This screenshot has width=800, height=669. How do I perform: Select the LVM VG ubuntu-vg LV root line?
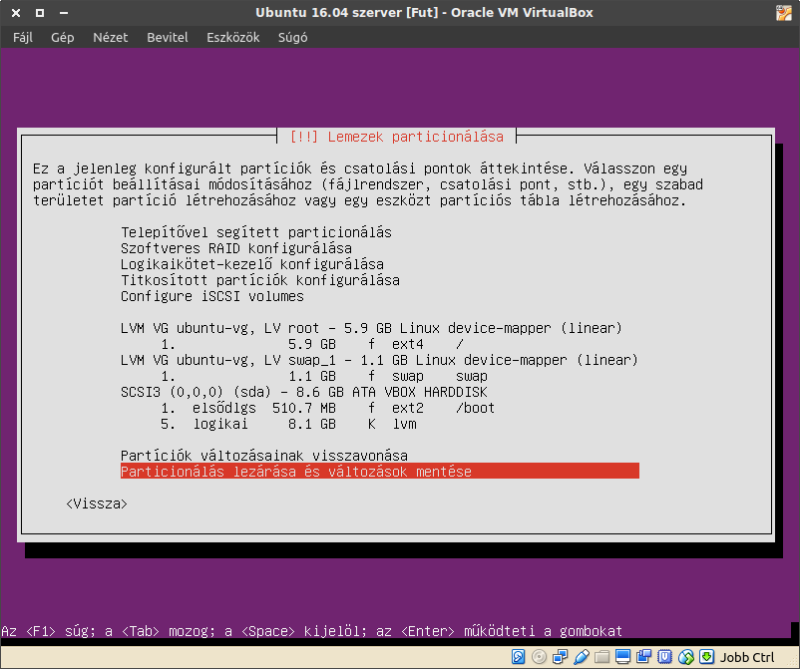[371, 328]
